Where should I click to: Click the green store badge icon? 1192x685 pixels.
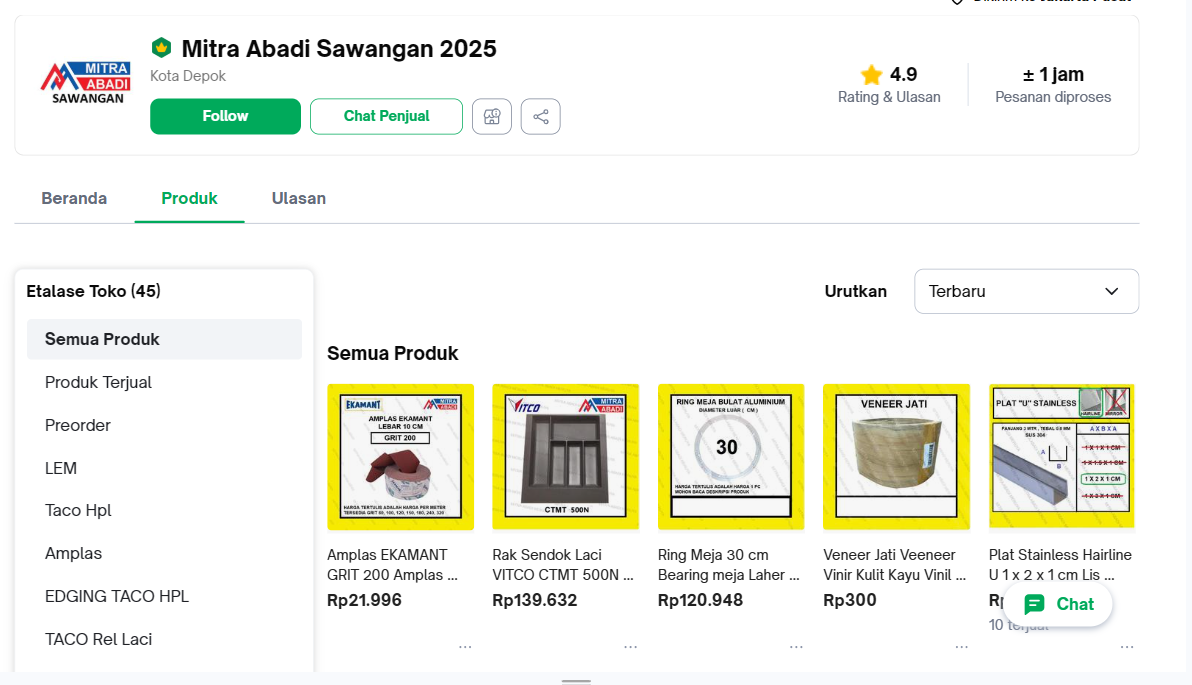pos(161,48)
